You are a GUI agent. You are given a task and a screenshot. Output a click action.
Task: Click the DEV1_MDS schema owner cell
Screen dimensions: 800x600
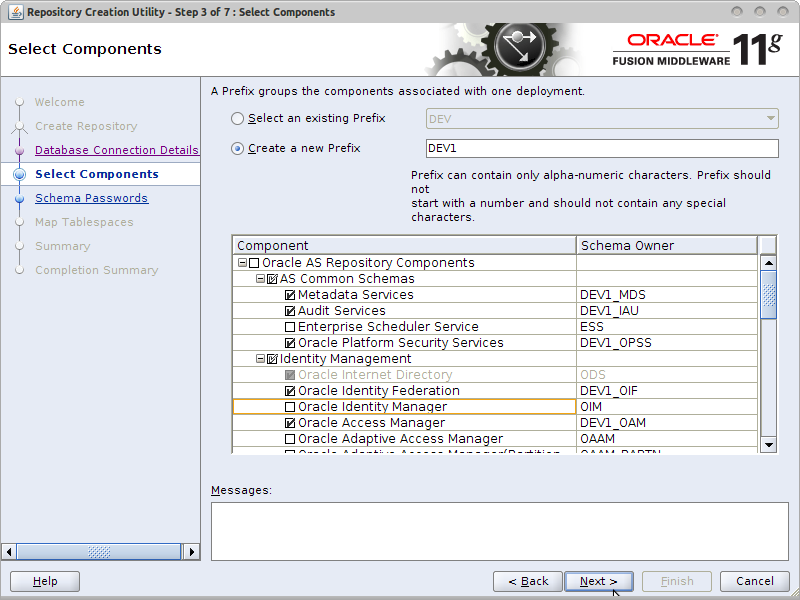point(667,295)
